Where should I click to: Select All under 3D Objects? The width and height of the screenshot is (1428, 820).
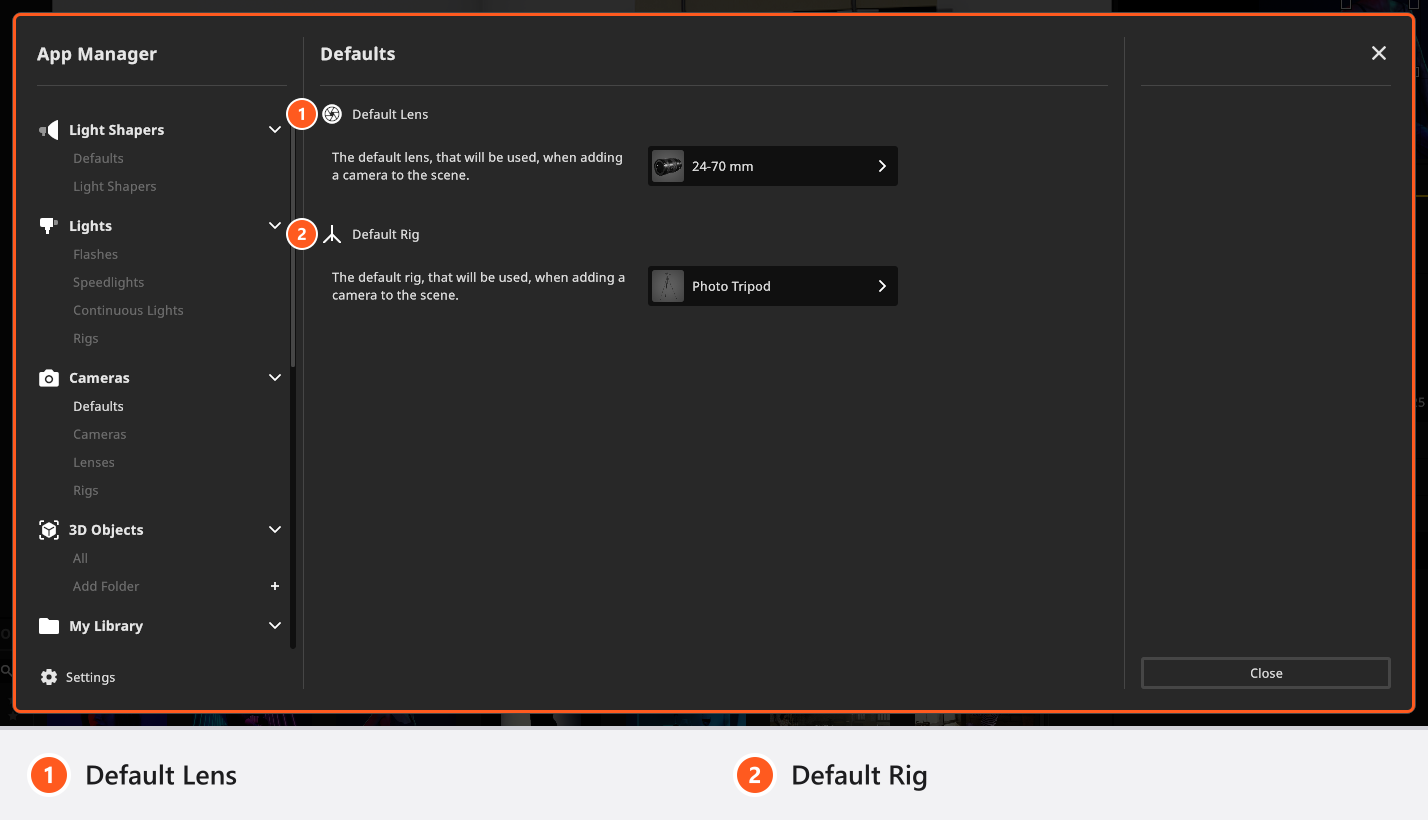coord(80,558)
